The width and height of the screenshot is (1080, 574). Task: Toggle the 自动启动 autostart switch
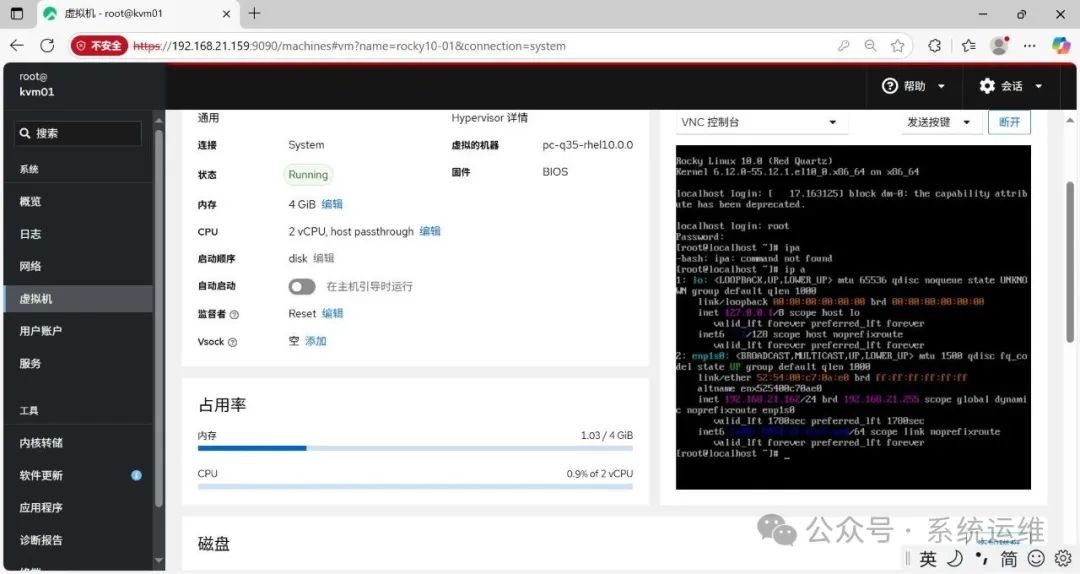tap(302, 287)
